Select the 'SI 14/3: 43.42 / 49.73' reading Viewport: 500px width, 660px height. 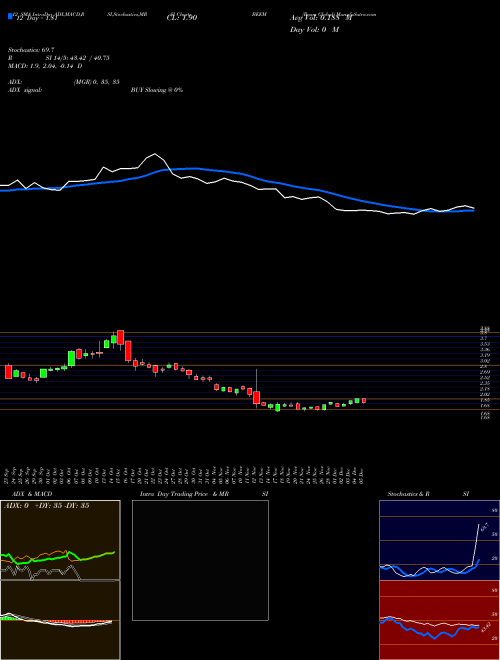[78, 58]
